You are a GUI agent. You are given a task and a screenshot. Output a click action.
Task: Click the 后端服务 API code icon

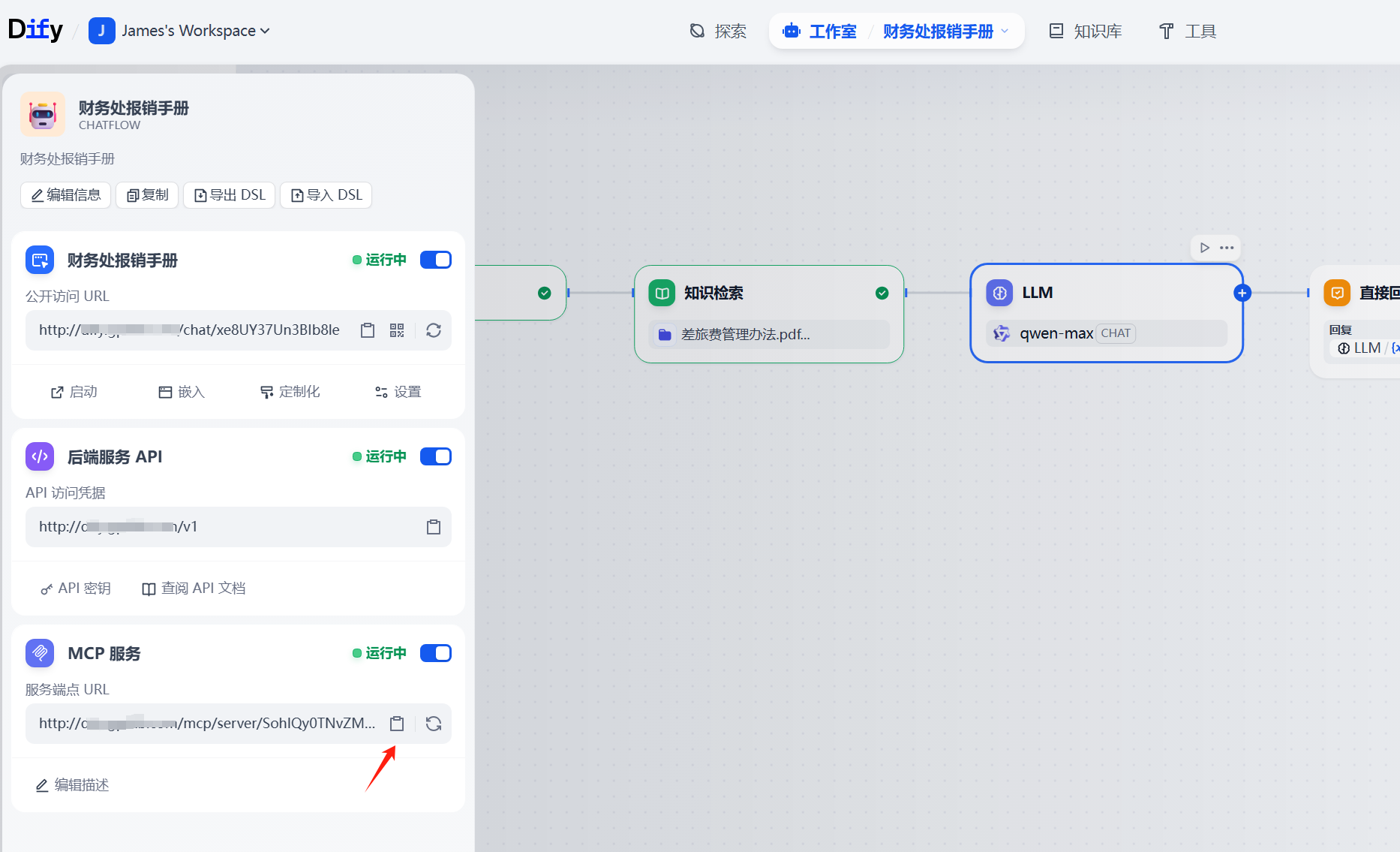[40, 456]
